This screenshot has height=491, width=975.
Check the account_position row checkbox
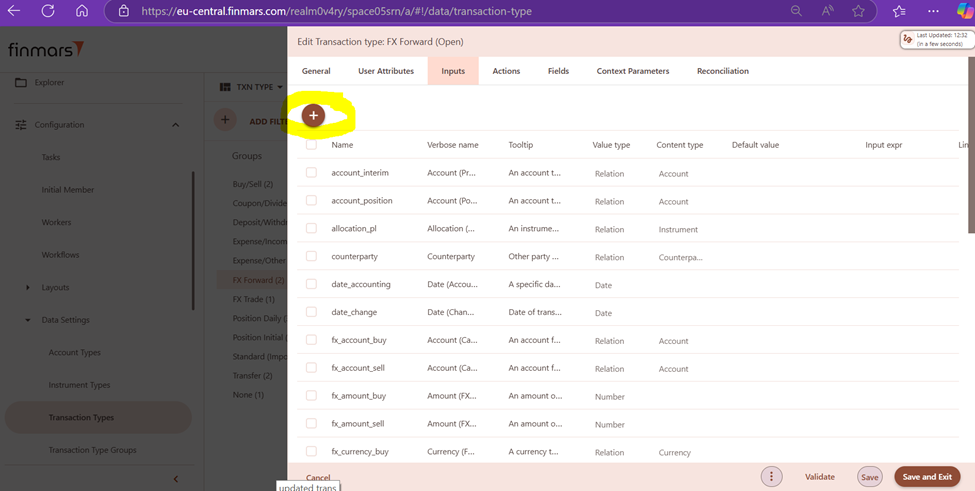coord(312,201)
